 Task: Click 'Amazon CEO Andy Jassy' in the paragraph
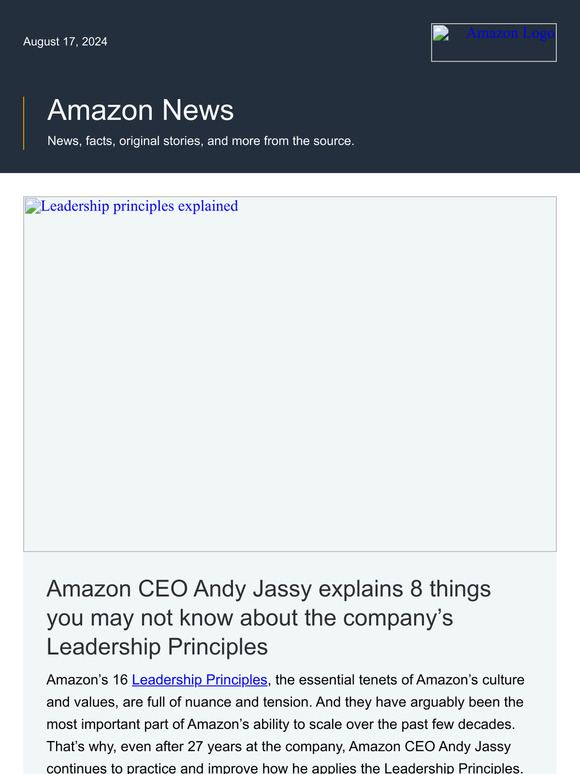tap(430, 746)
